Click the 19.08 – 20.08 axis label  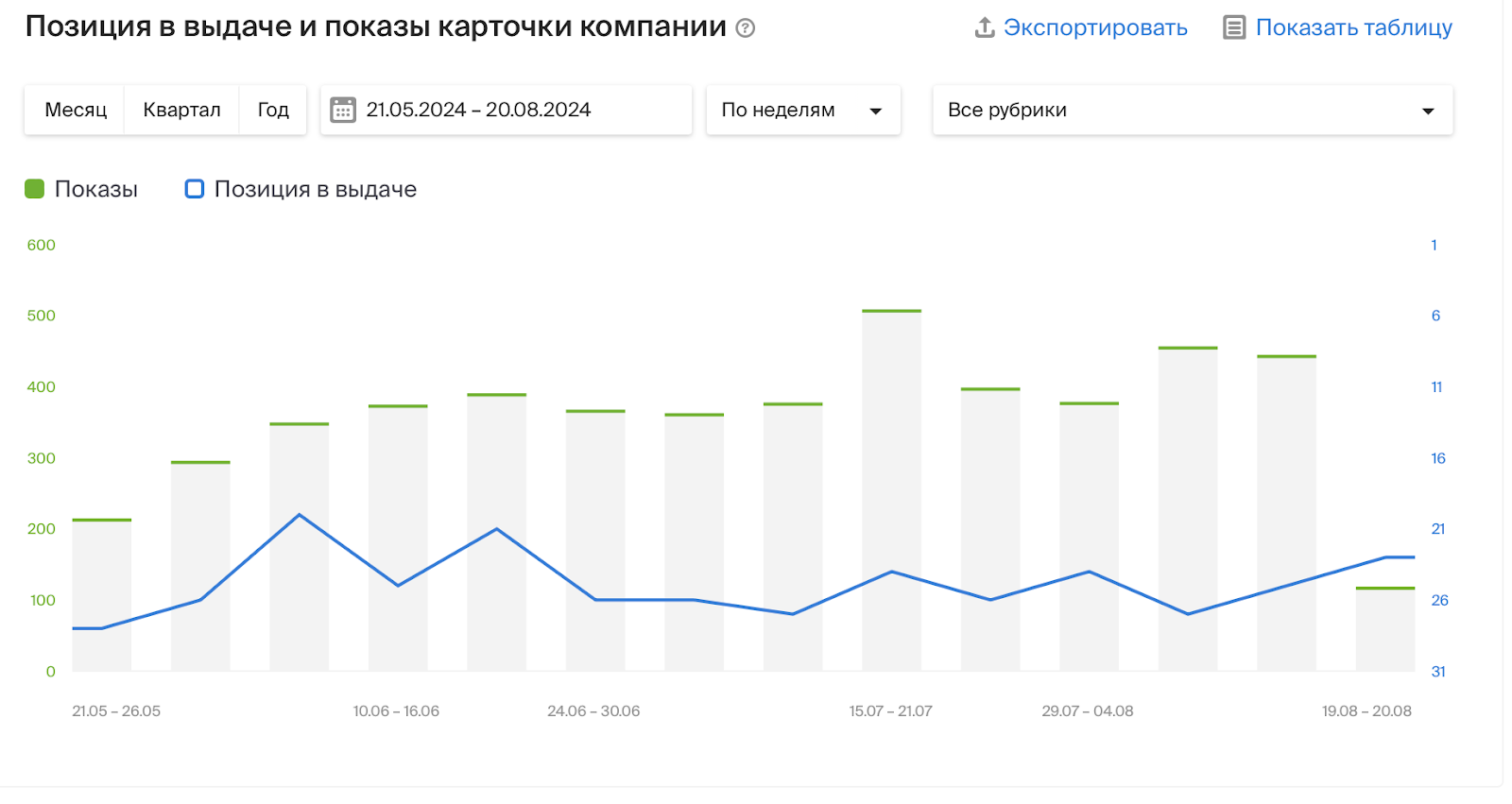(x=1366, y=711)
